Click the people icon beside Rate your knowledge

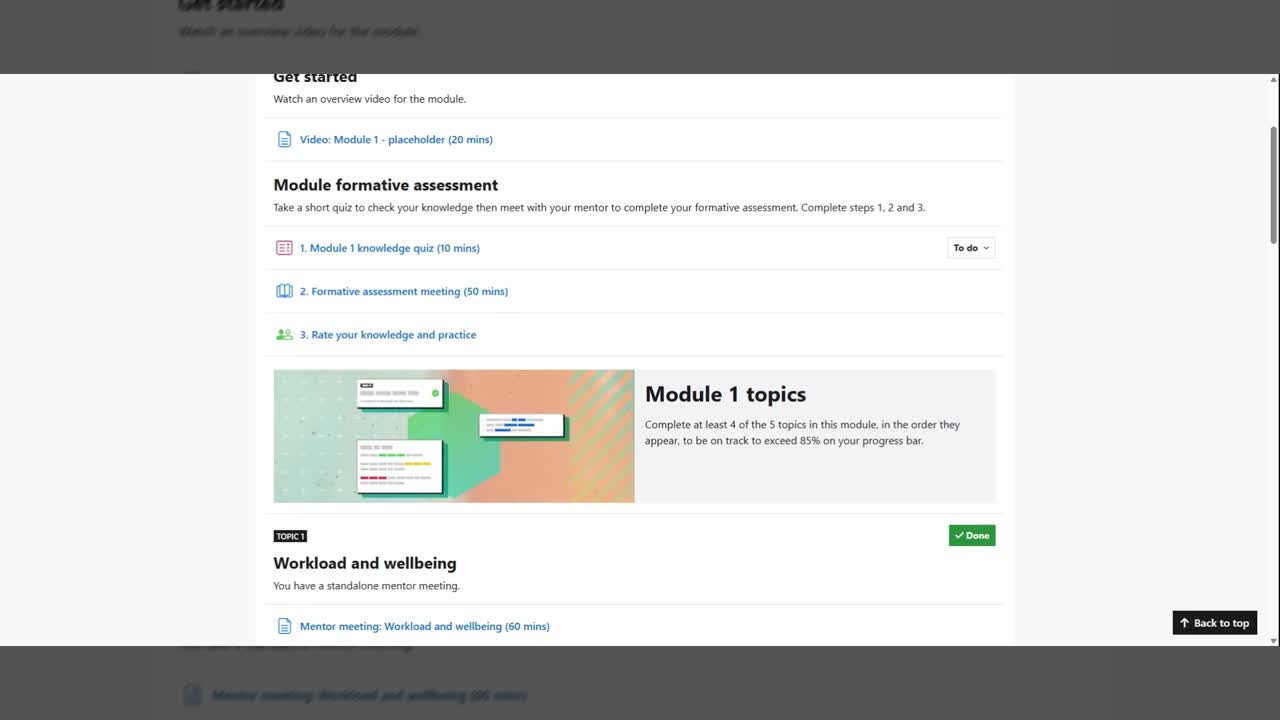pyautogui.click(x=284, y=335)
